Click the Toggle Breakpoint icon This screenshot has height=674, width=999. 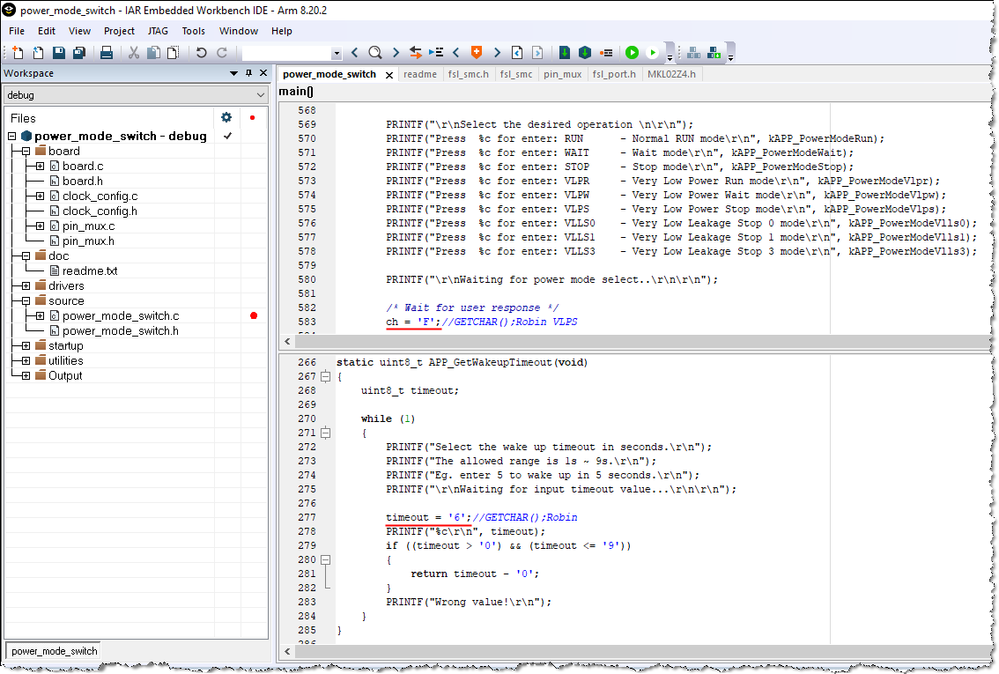[x=607, y=53]
